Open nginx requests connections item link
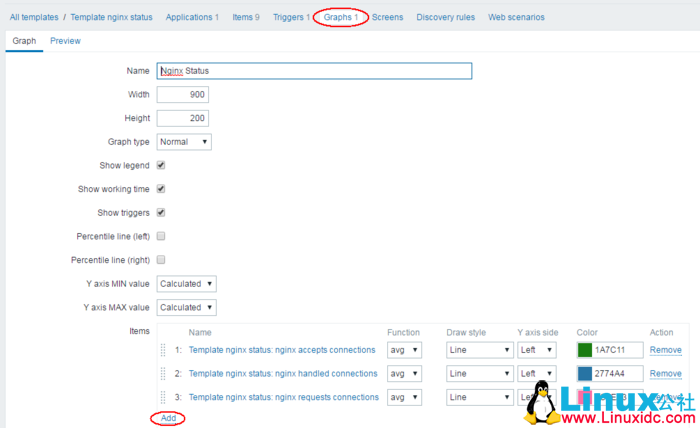700x428 pixels. 283,397
